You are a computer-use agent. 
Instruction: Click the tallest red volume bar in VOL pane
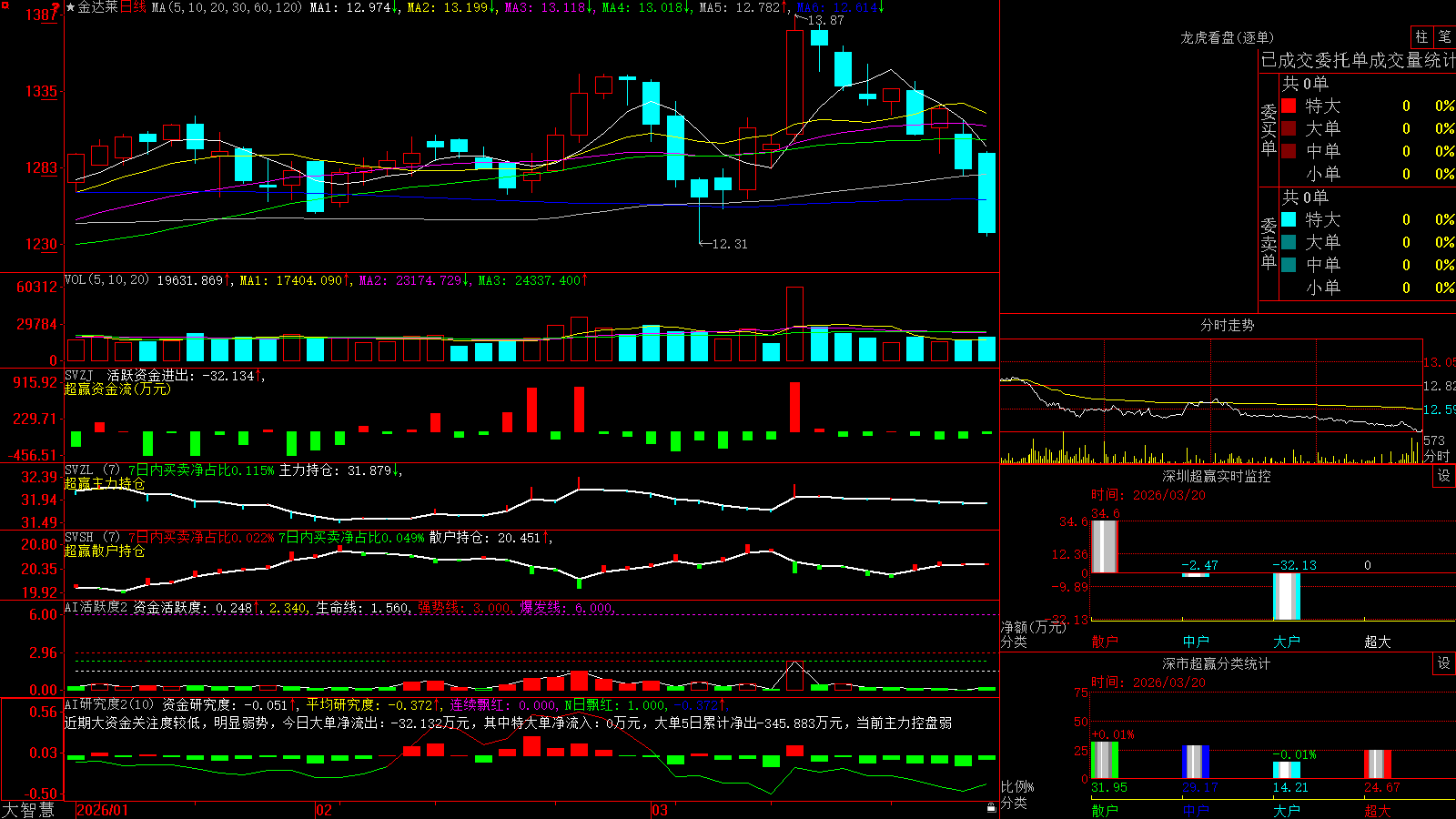pos(794,325)
